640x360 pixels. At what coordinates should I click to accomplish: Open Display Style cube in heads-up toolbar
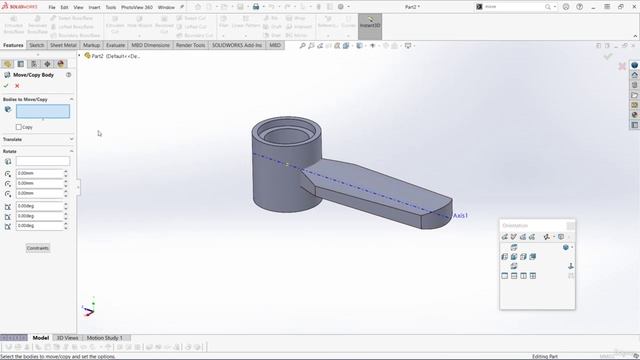point(359,46)
